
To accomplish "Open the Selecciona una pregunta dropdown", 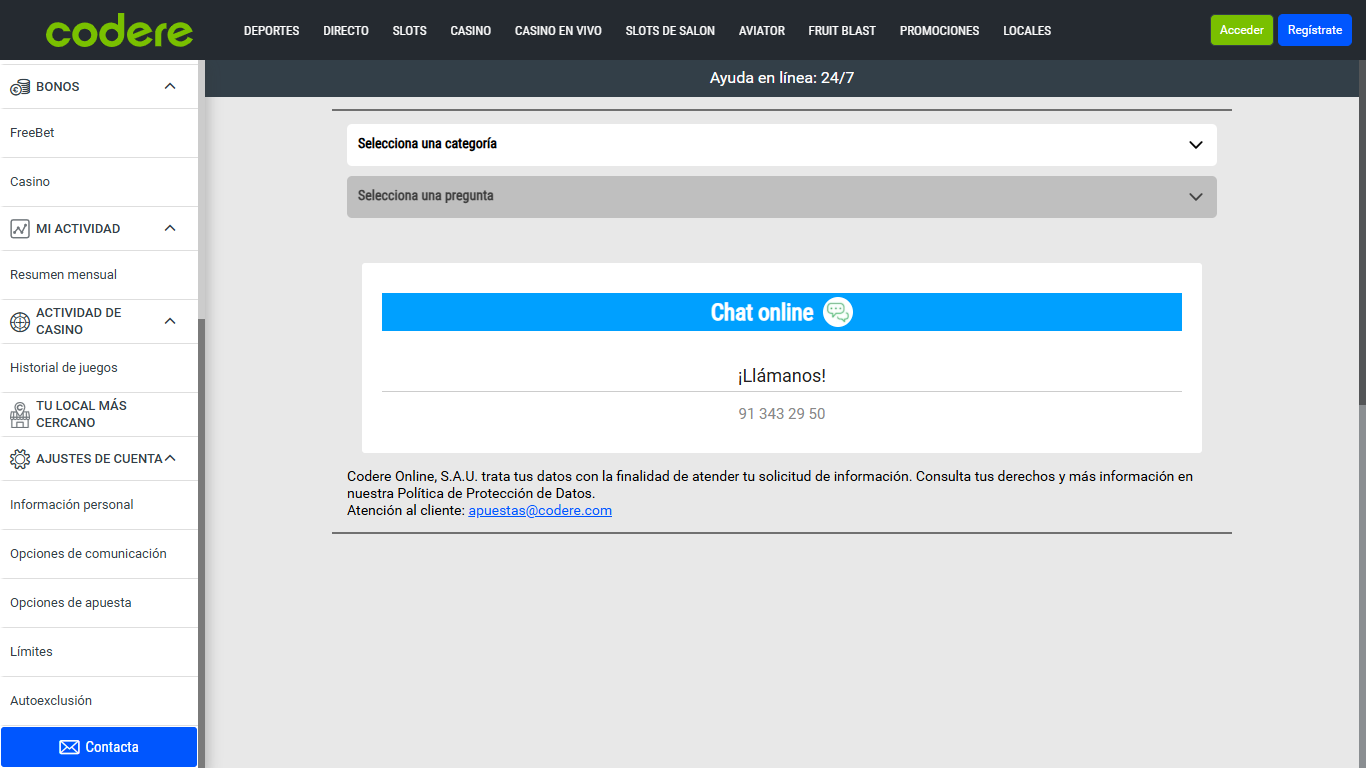I will [x=782, y=197].
